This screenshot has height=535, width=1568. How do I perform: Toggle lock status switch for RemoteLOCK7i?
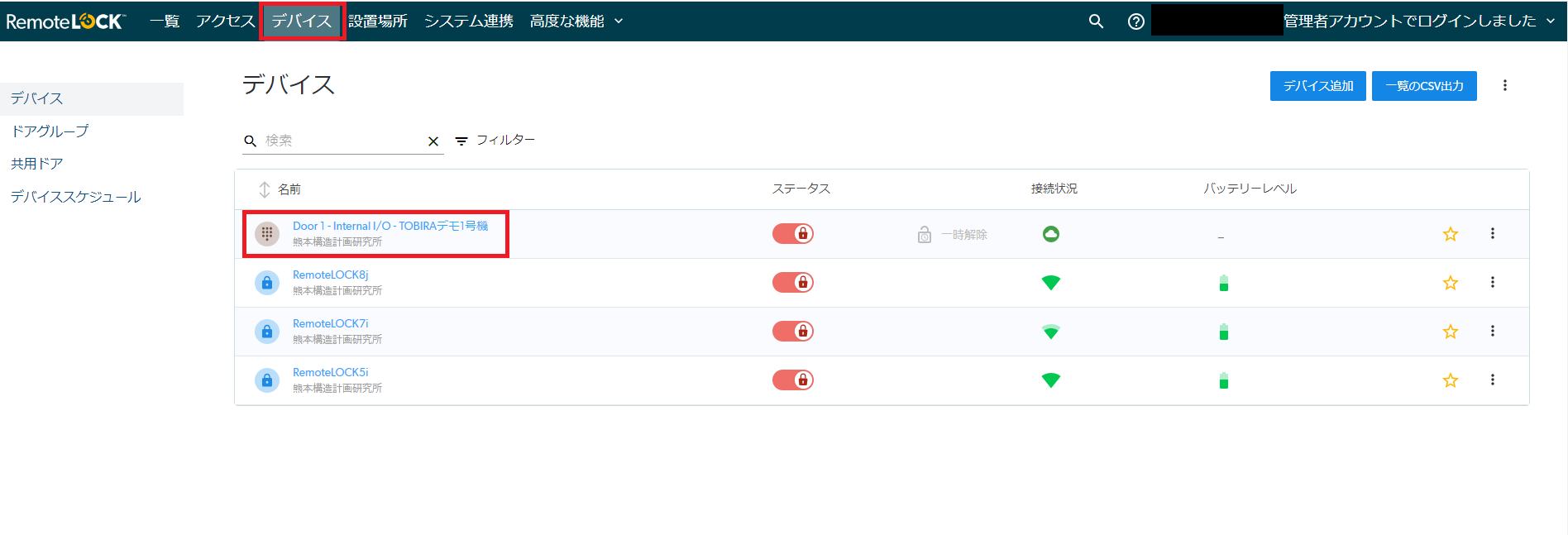793,331
